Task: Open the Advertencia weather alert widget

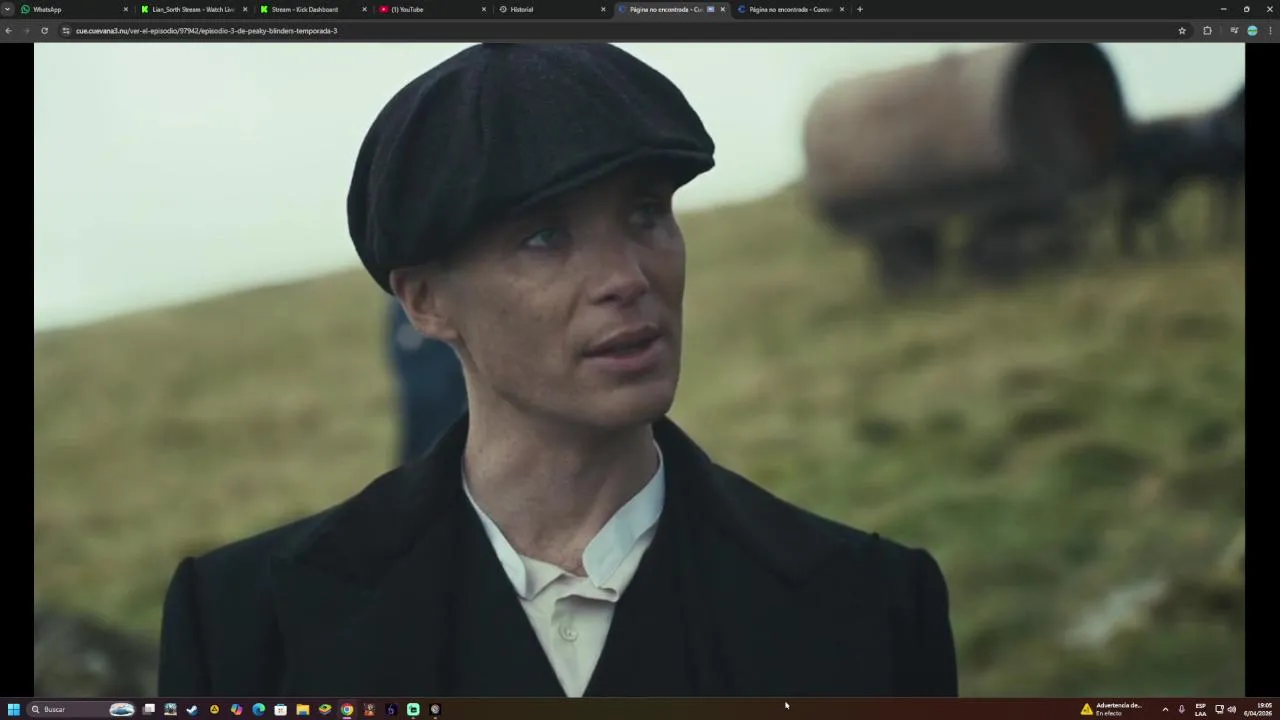Action: click(x=1111, y=709)
